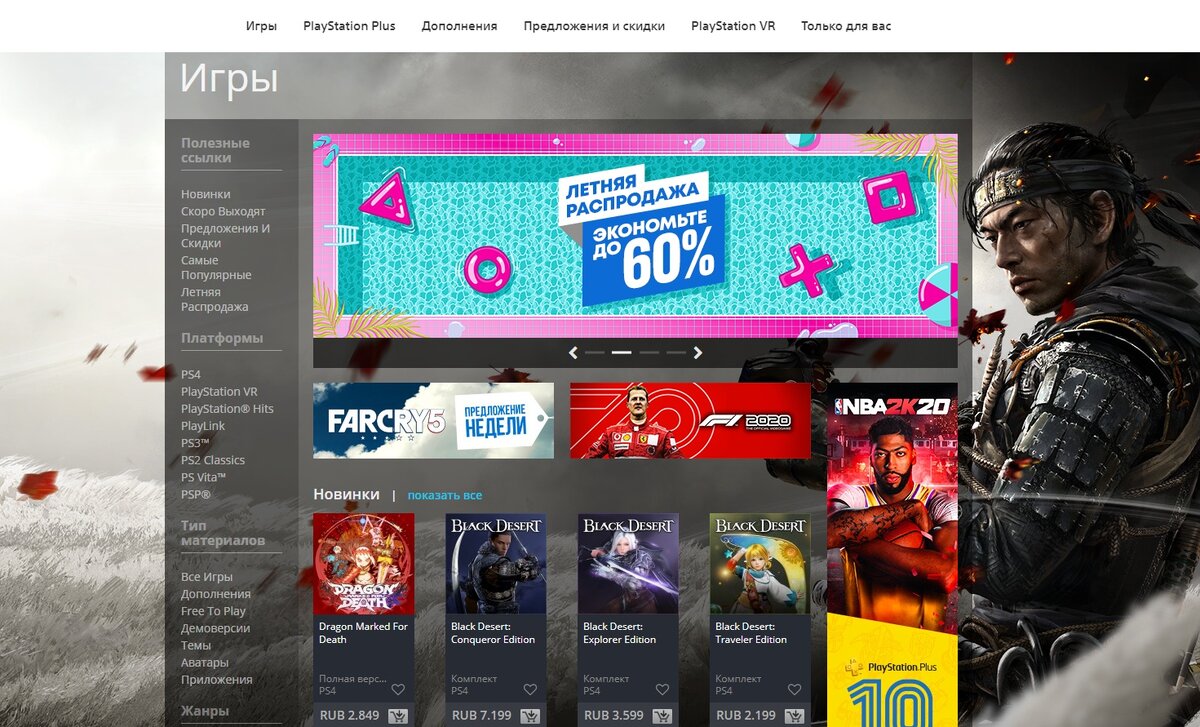
Task: Click cart icon next to RUB 7.199
Action: click(x=530, y=716)
